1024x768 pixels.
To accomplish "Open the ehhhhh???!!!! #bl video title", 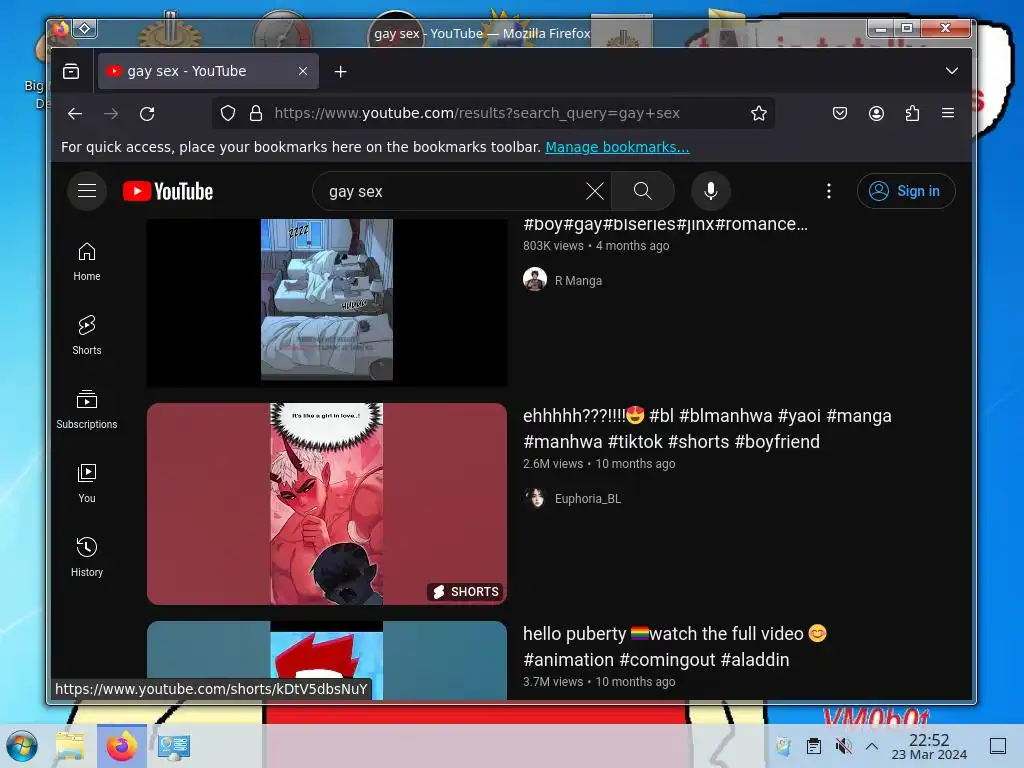I will (x=707, y=428).
